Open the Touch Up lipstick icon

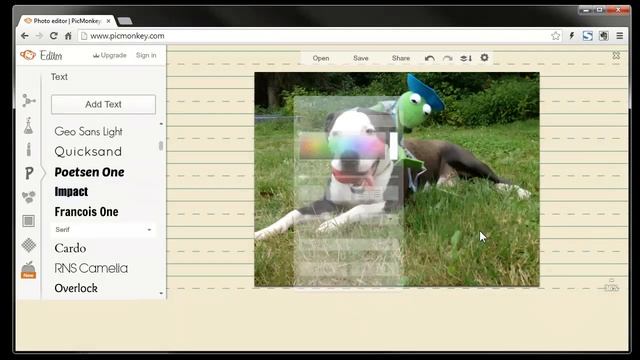click(29, 149)
